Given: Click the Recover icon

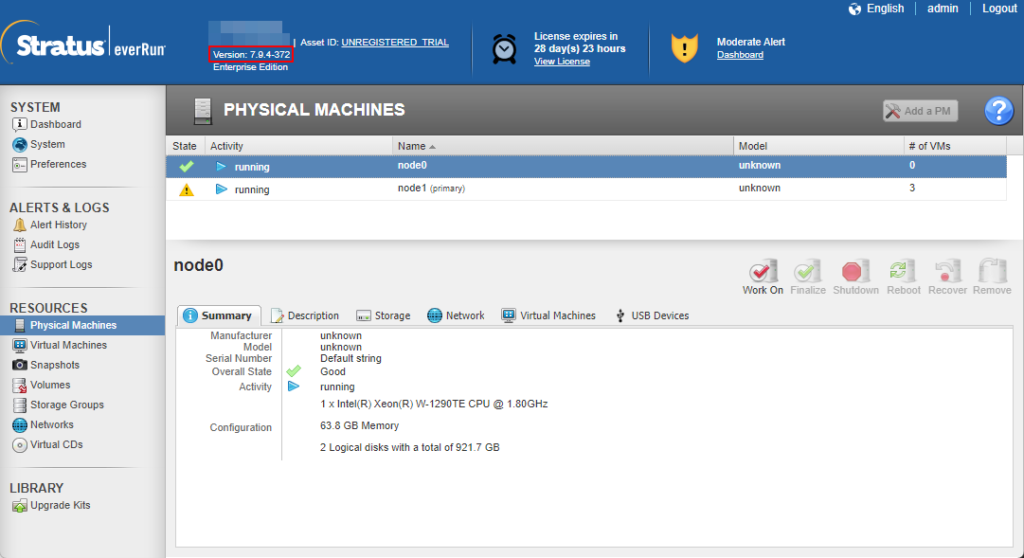Looking at the screenshot, I should point(947,271).
